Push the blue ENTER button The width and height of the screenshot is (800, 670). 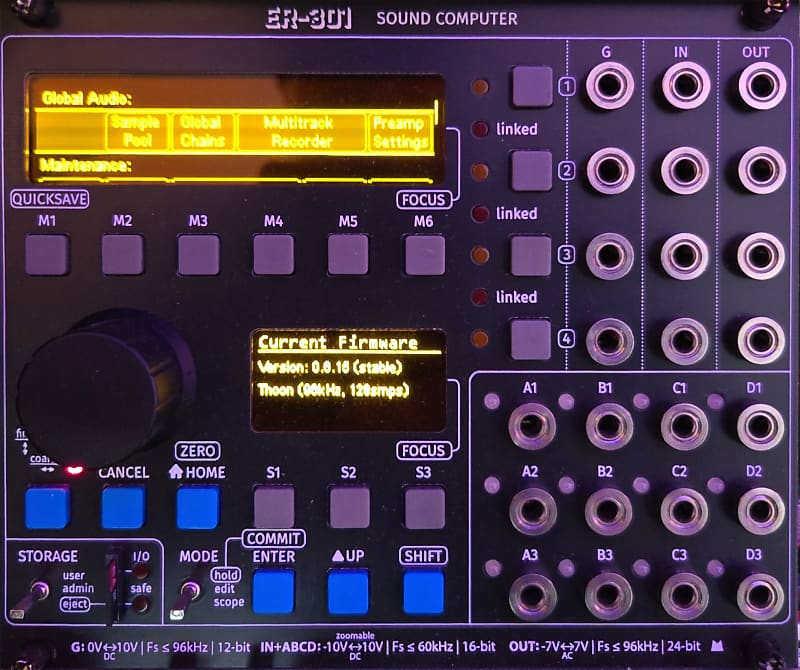273,592
